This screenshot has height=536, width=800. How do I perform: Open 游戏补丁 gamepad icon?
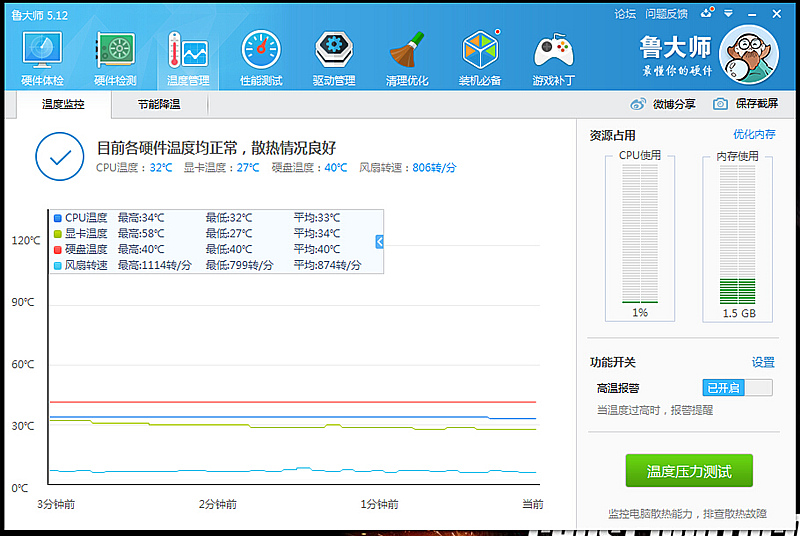554,58
